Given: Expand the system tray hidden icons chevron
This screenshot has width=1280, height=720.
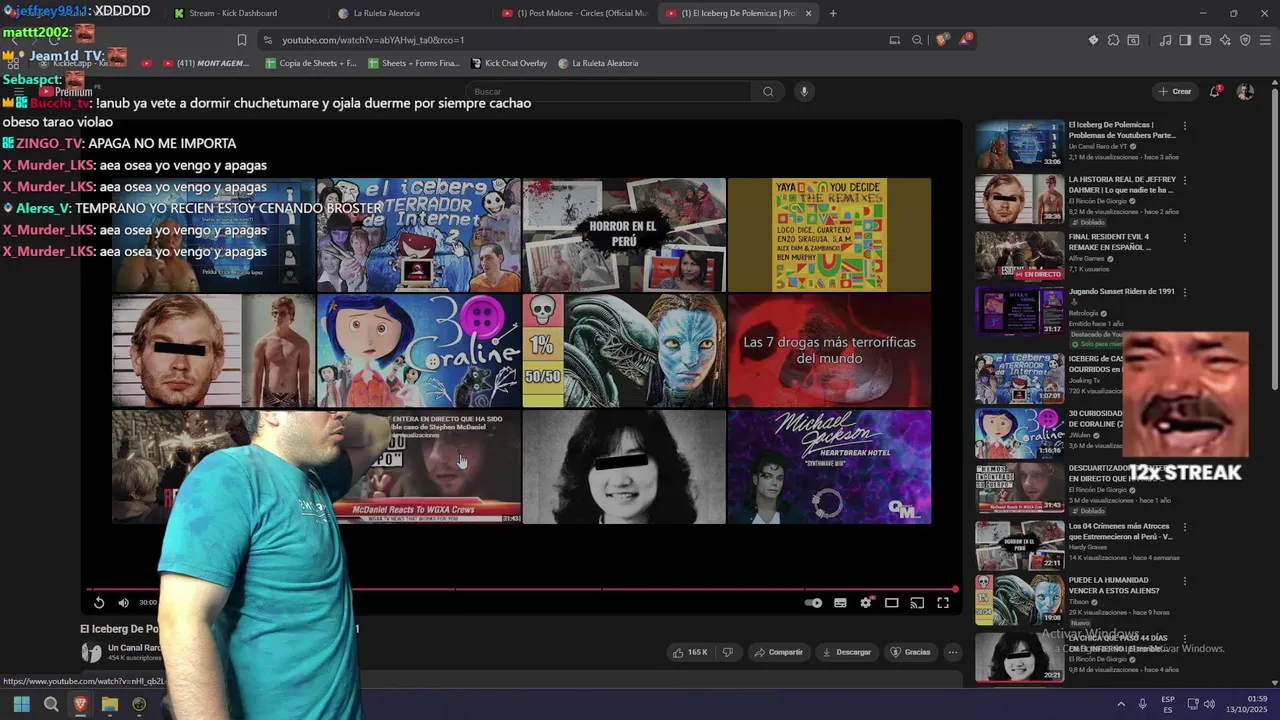Looking at the screenshot, I should tap(1120, 704).
